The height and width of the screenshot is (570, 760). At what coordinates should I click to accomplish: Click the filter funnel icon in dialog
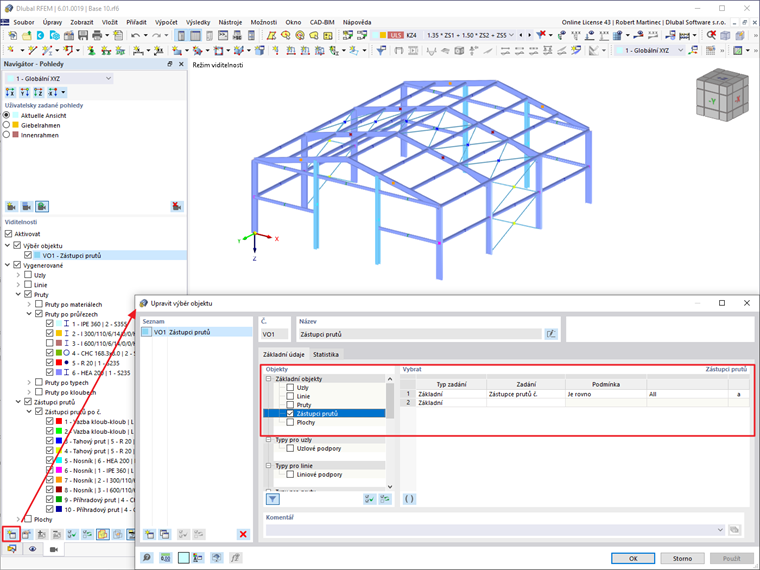273,499
